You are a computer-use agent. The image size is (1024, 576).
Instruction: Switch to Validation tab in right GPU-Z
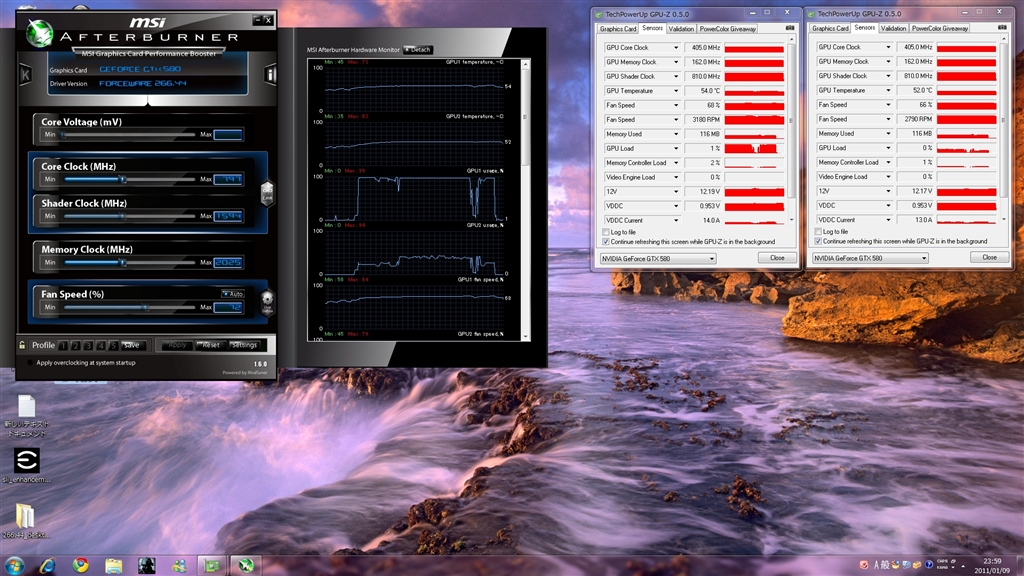pos(893,28)
